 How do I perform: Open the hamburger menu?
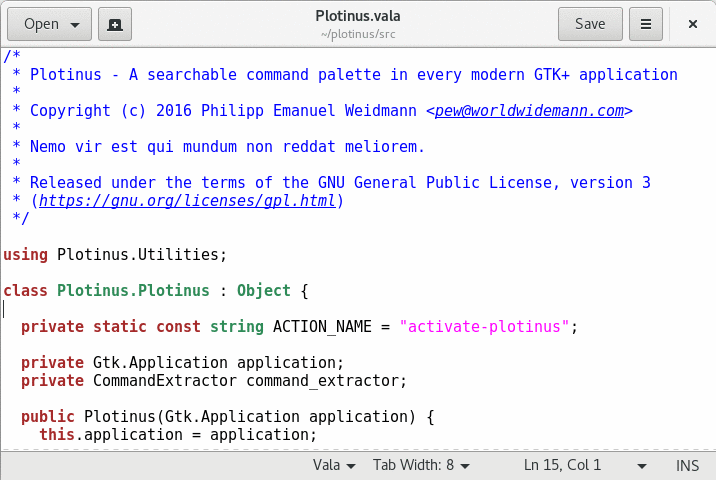[646, 24]
